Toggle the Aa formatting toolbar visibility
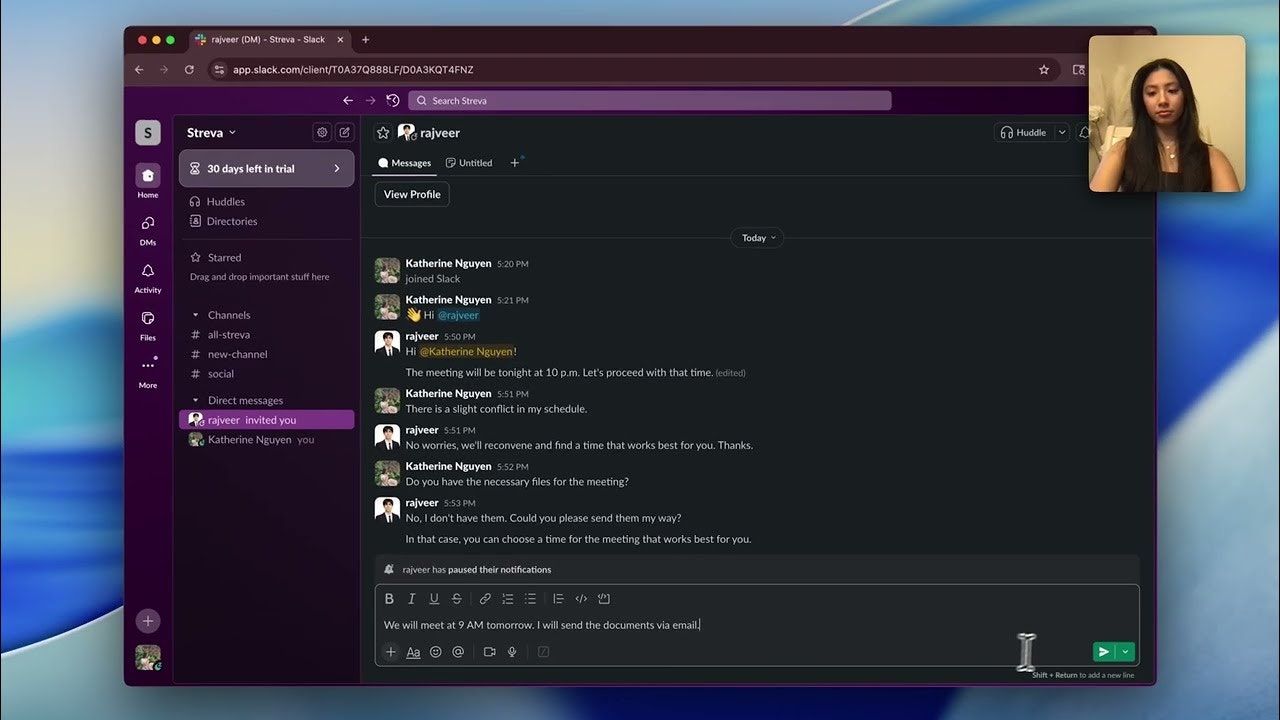 click(x=413, y=652)
